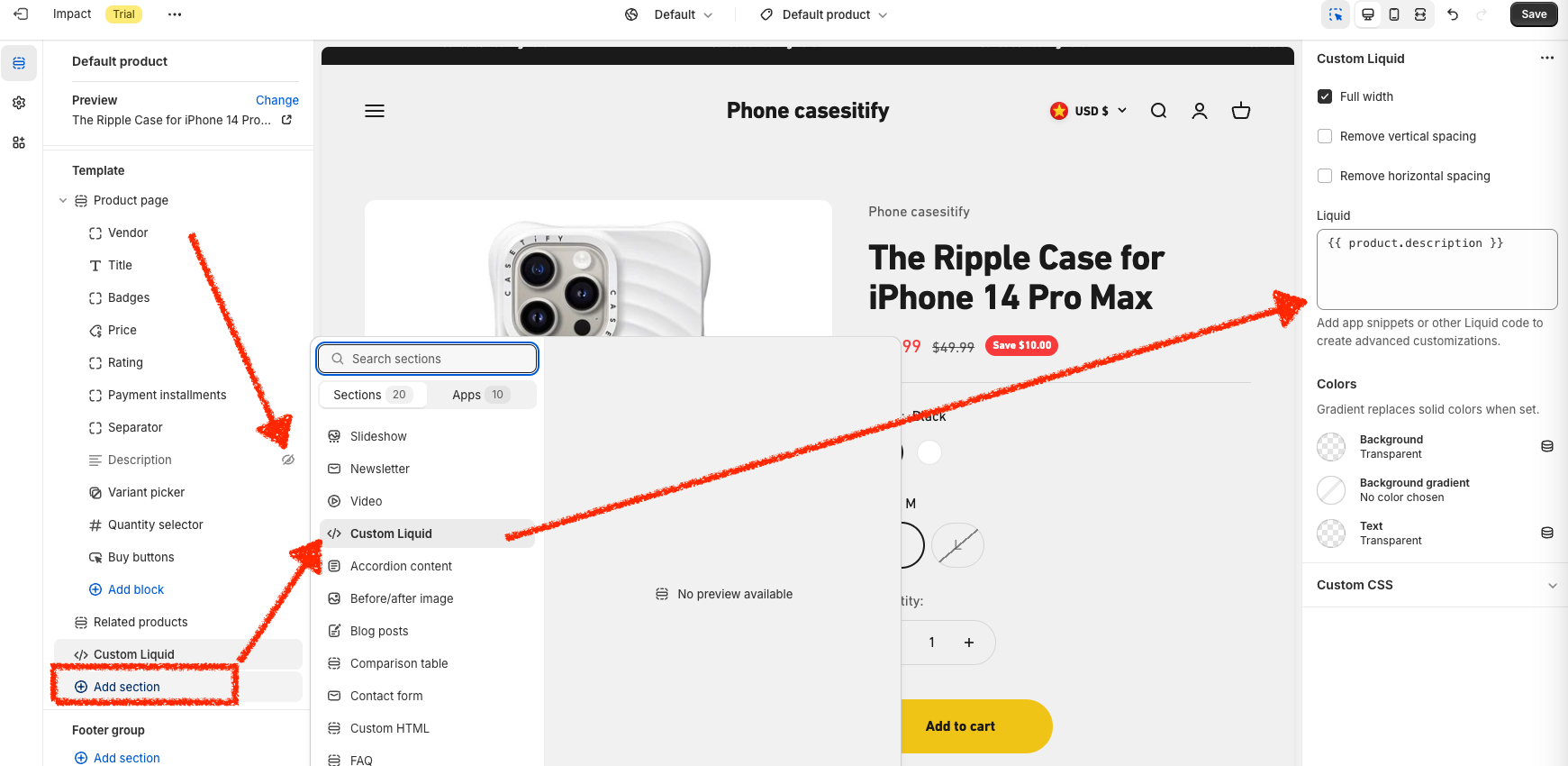Open theme settings gear in left rail
Viewport: 1568px width, 766px height.
pos(19,103)
